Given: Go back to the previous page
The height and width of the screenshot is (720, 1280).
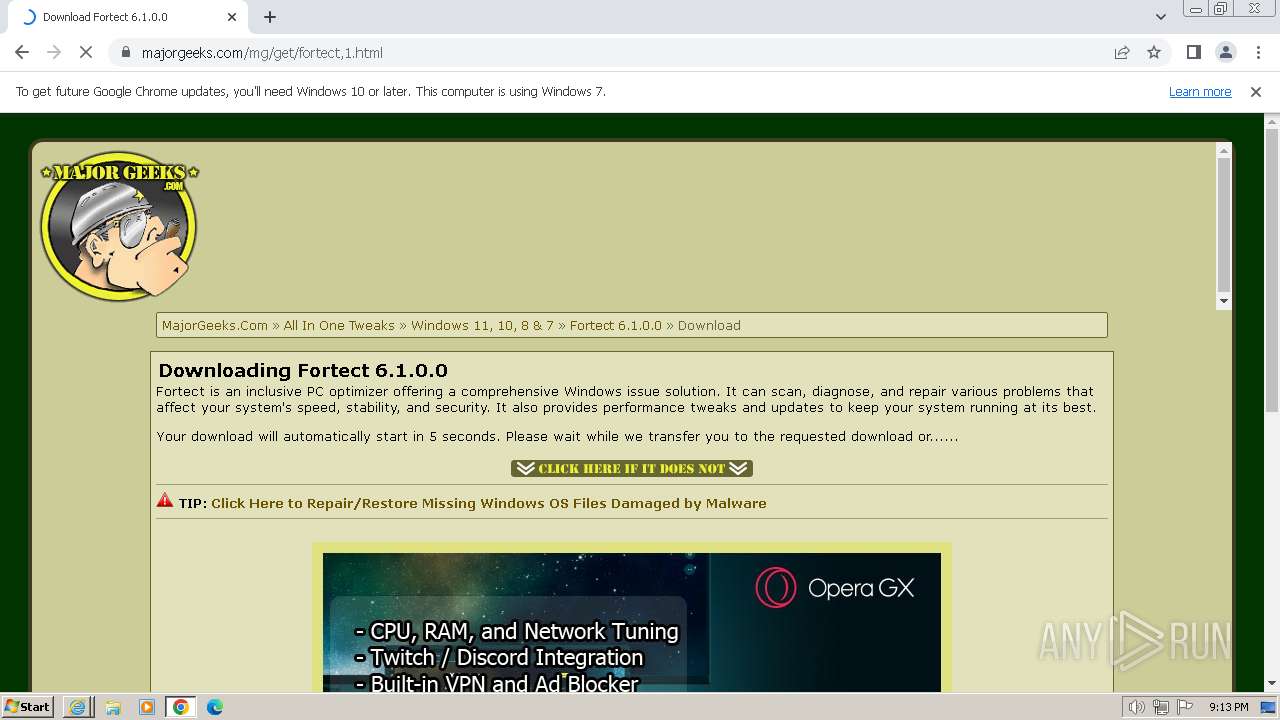Looking at the screenshot, I should tap(22, 53).
